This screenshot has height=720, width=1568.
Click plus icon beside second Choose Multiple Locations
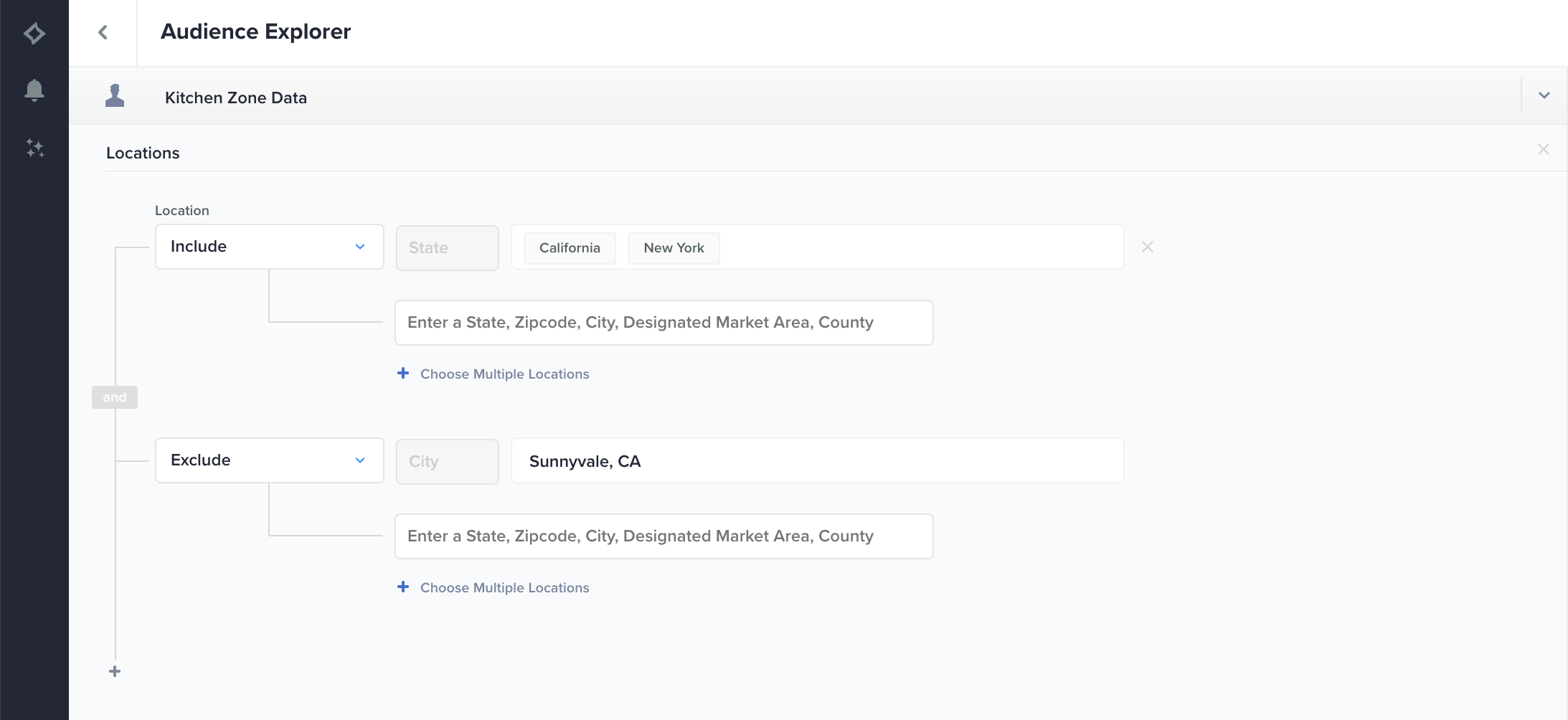click(x=403, y=587)
